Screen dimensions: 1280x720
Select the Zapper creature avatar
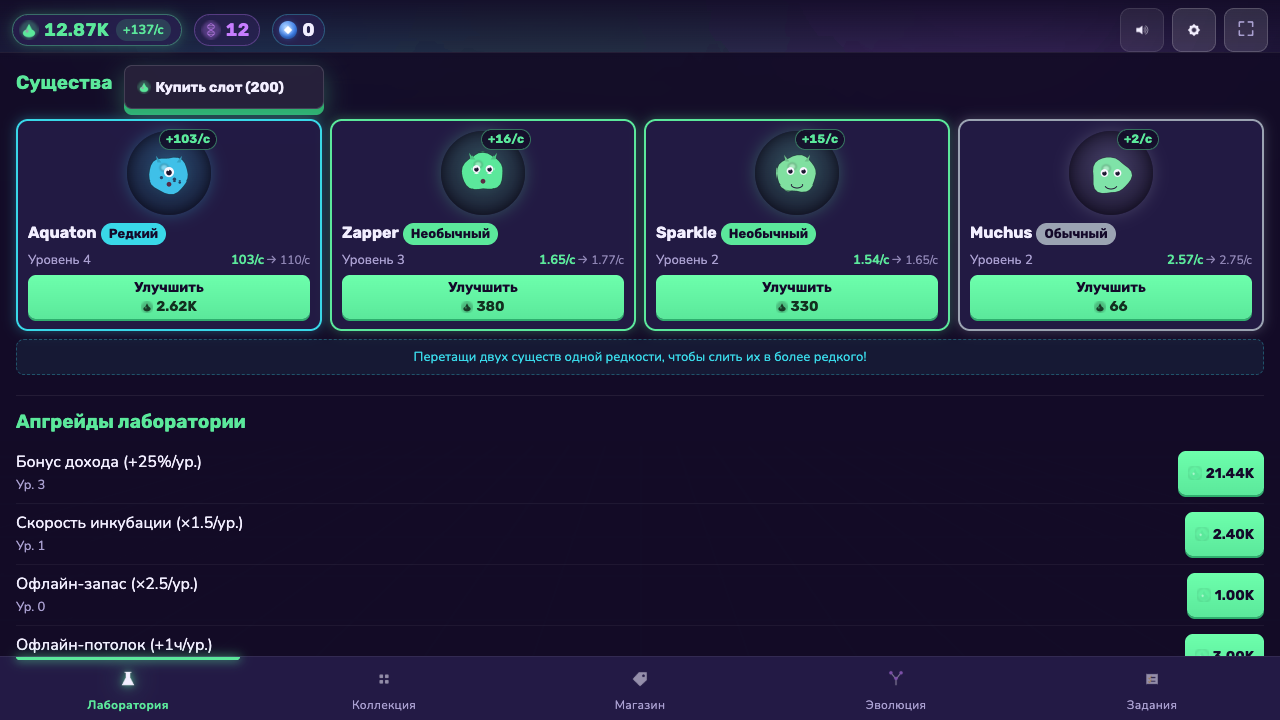[483, 173]
